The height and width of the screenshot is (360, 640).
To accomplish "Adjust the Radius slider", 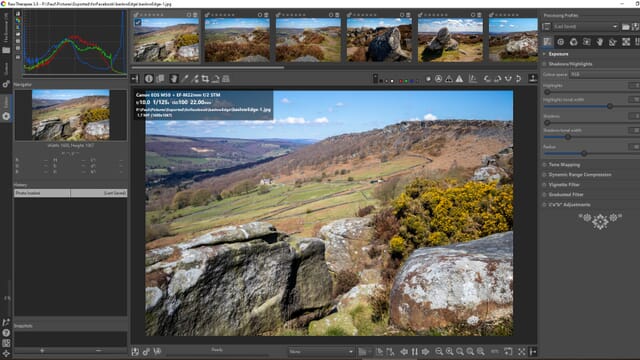I will click(x=584, y=153).
